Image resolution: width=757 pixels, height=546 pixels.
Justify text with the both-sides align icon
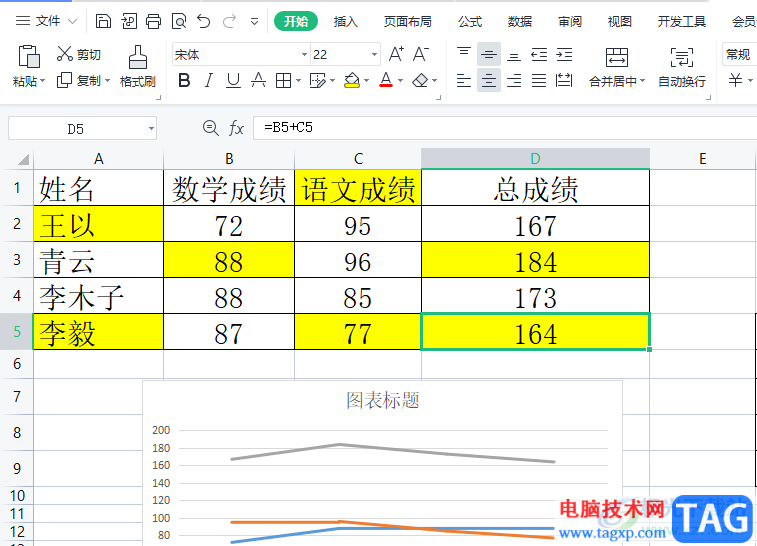(539, 80)
